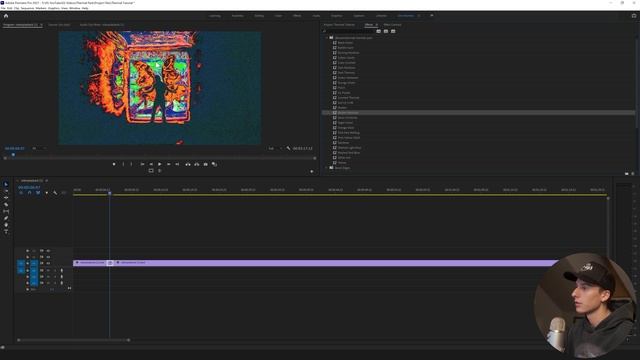This screenshot has width=640, height=360.
Task: Open the File menu
Action: pos(3,8)
